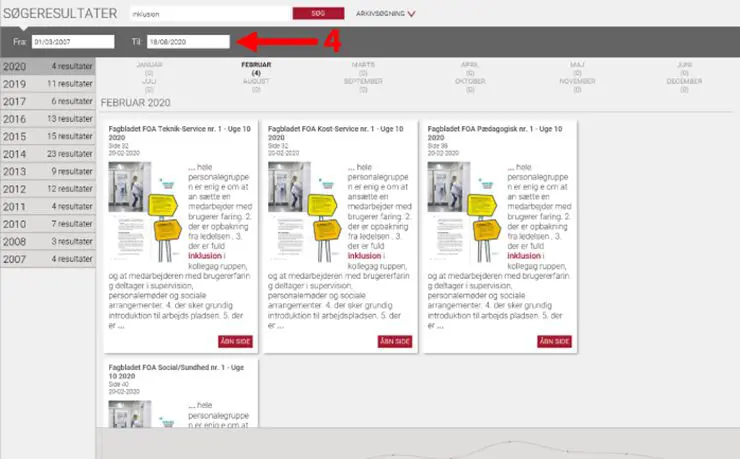Click the timeline graph at the bottom
The height and width of the screenshot is (459, 740).
click(418, 446)
